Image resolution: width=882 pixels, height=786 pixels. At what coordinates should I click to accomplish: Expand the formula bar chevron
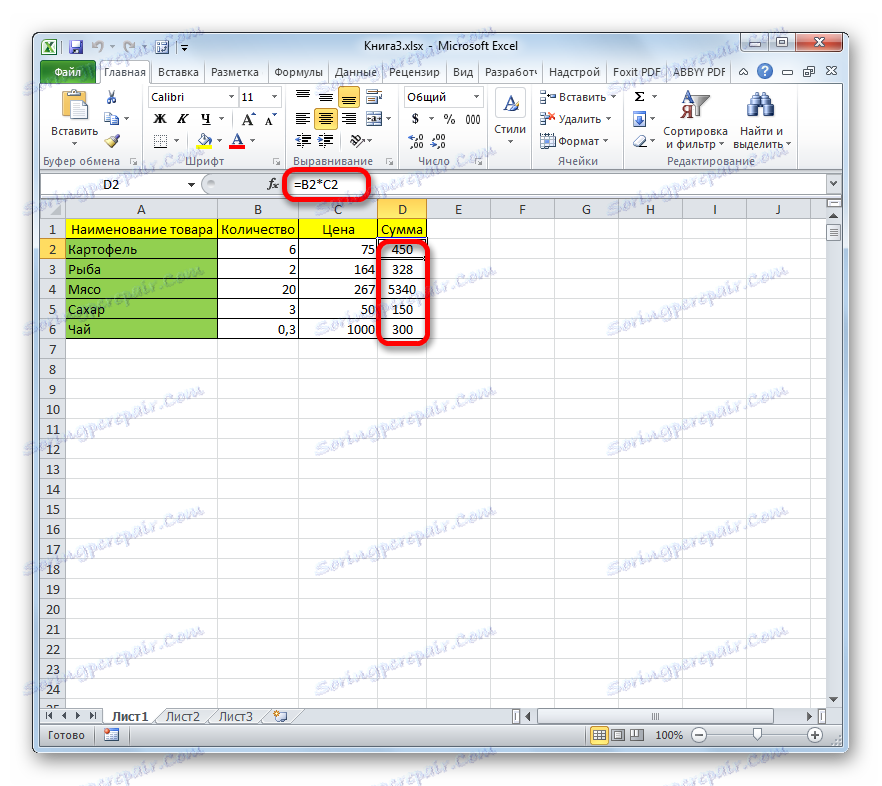(833, 183)
